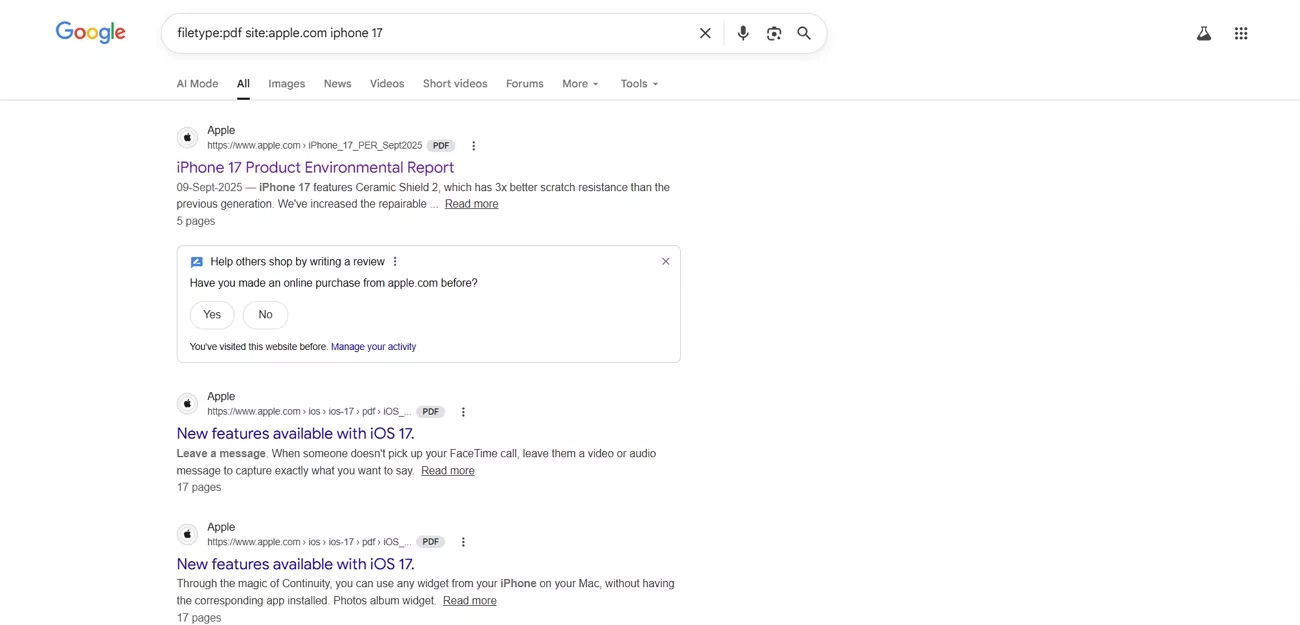The image size is (1300, 625).
Task: Open the review prompt options menu
Action: coord(395,261)
